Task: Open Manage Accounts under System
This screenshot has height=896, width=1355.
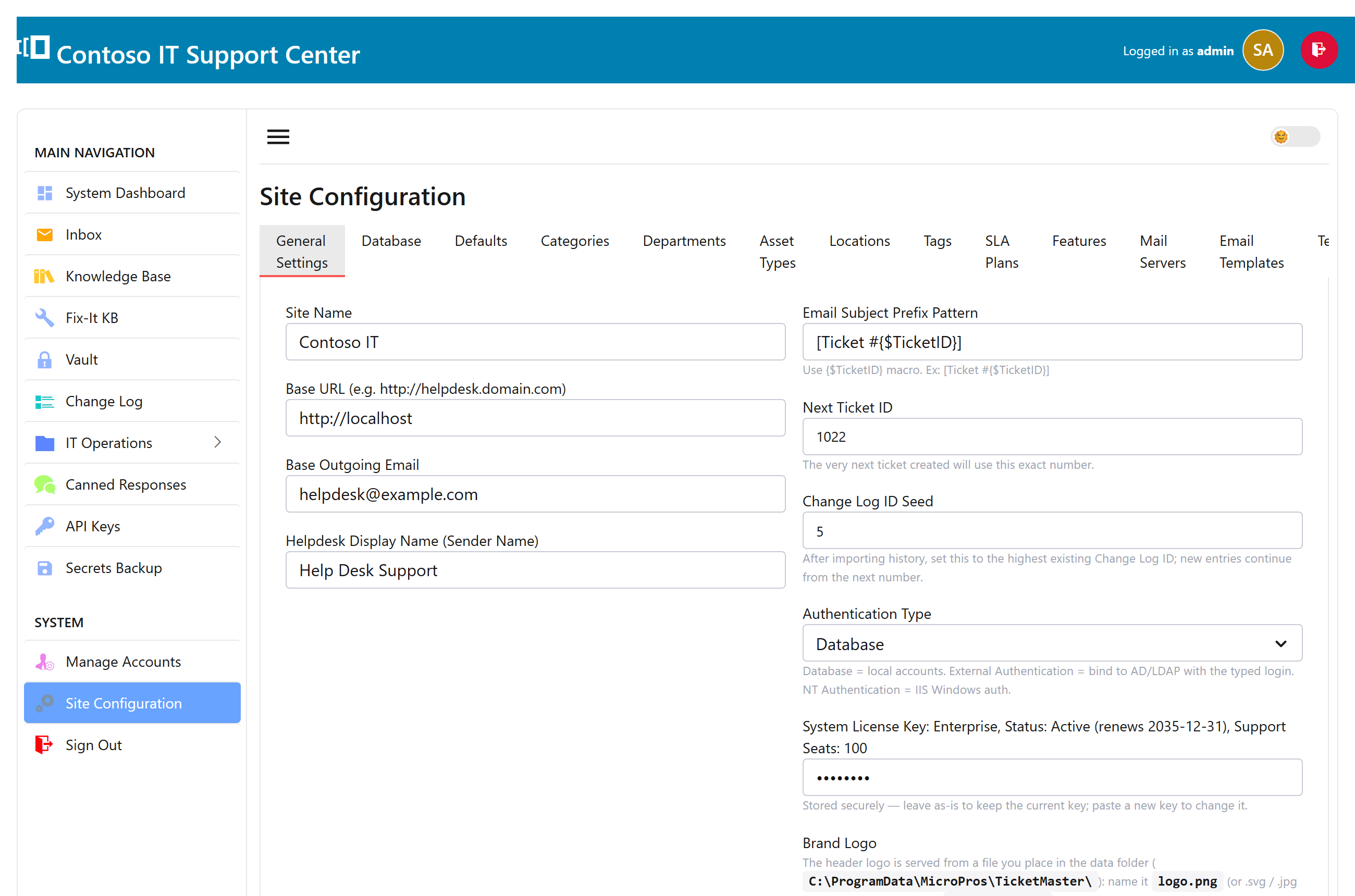Action: 132,662
